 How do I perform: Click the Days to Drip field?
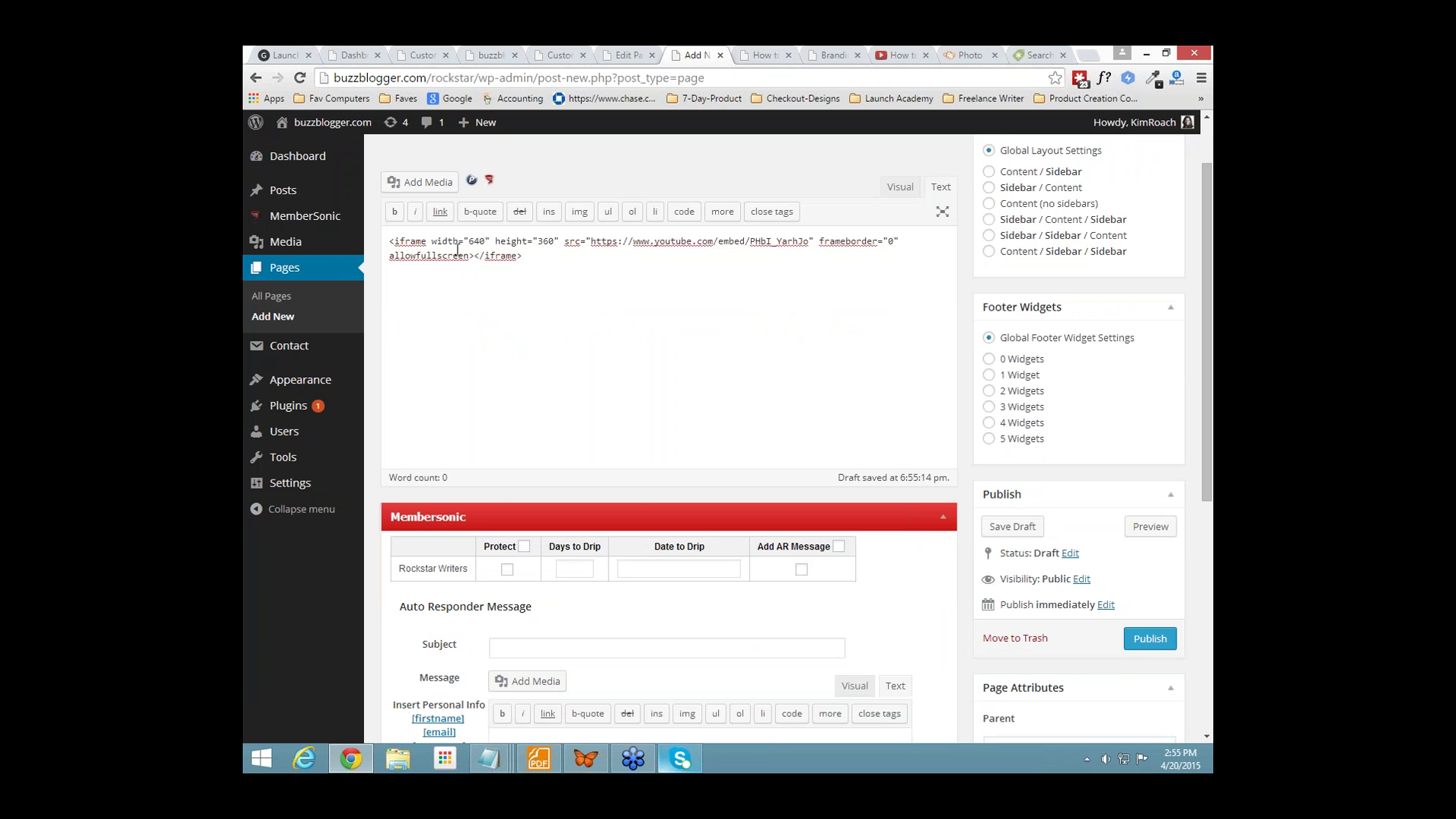click(x=574, y=569)
